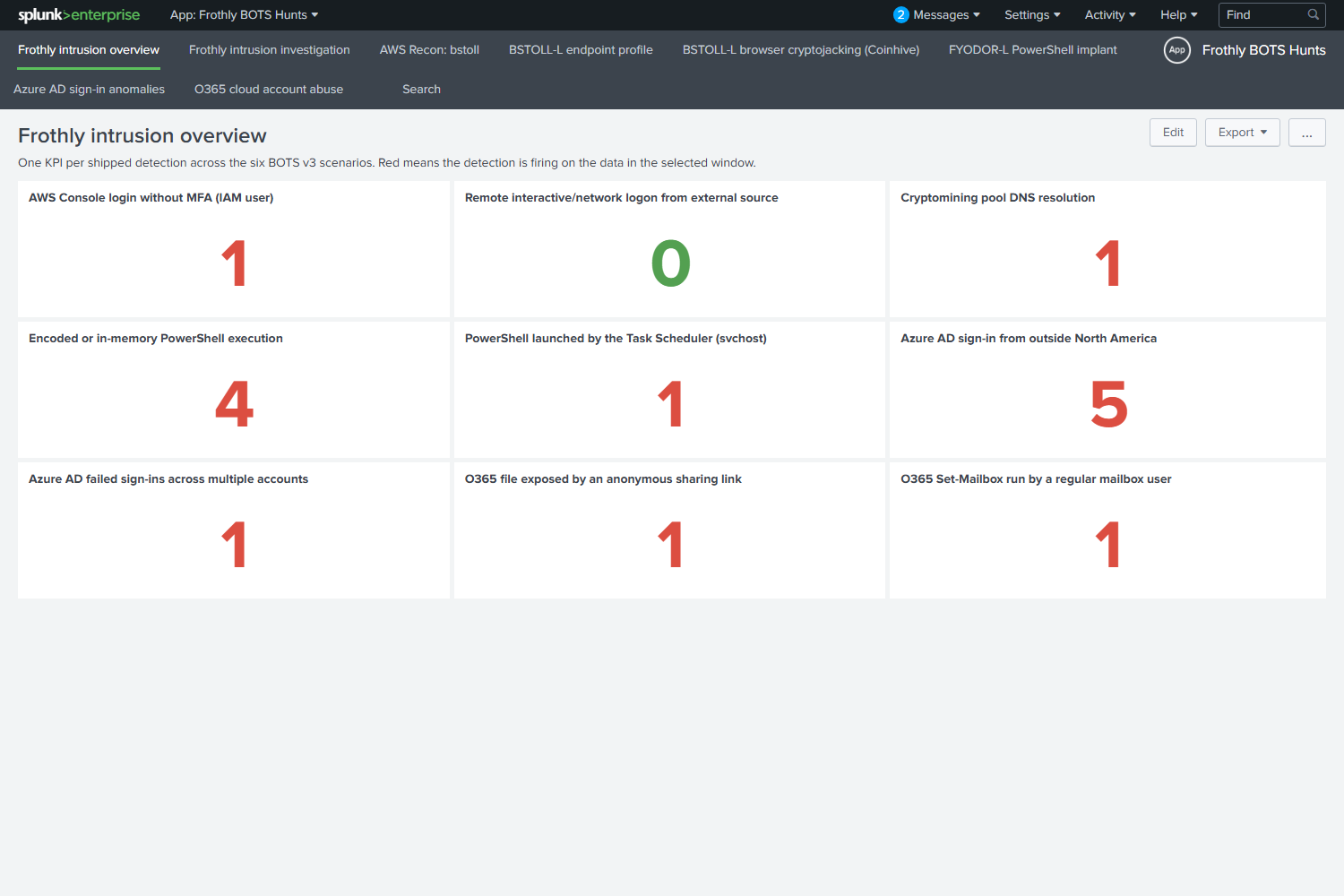This screenshot has height=896, width=1344.
Task: Open the Search tab in app navigation
Action: pyautogui.click(x=421, y=90)
